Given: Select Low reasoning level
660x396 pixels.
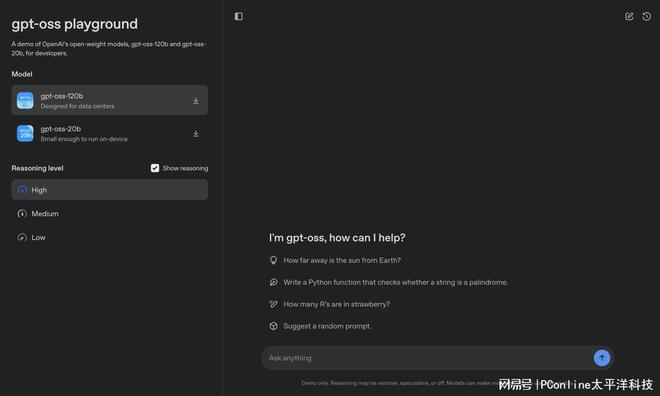Looking at the screenshot, I should click(x=109, y=237).
